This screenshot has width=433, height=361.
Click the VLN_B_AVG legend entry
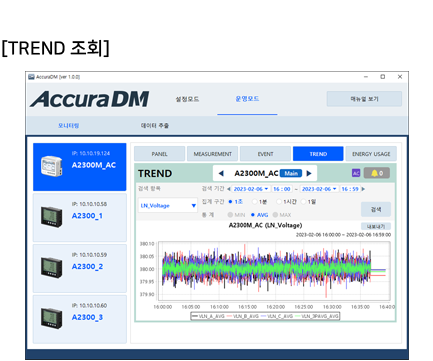click(243, 316)
